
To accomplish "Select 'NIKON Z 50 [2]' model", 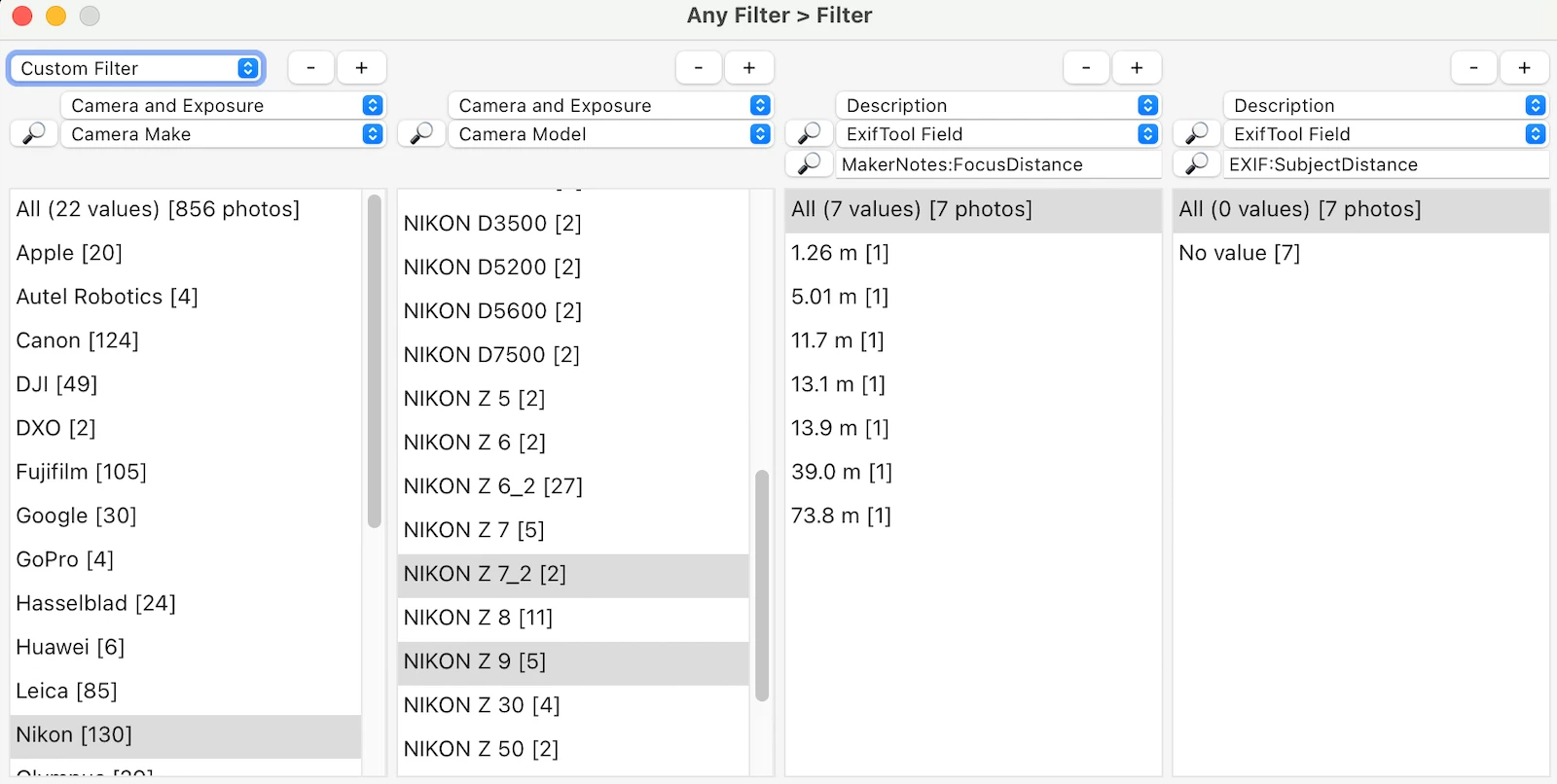I will (x=573, y=749).
